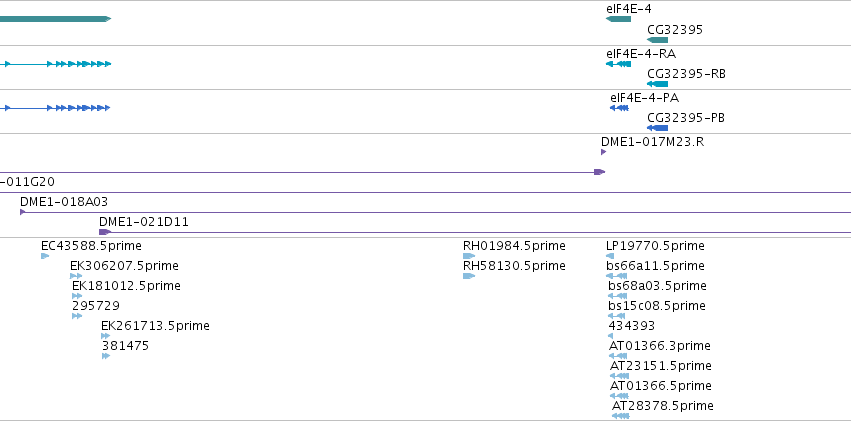
Task: Click the bs68a03.5prime label
Action: (x=657, y=286)
